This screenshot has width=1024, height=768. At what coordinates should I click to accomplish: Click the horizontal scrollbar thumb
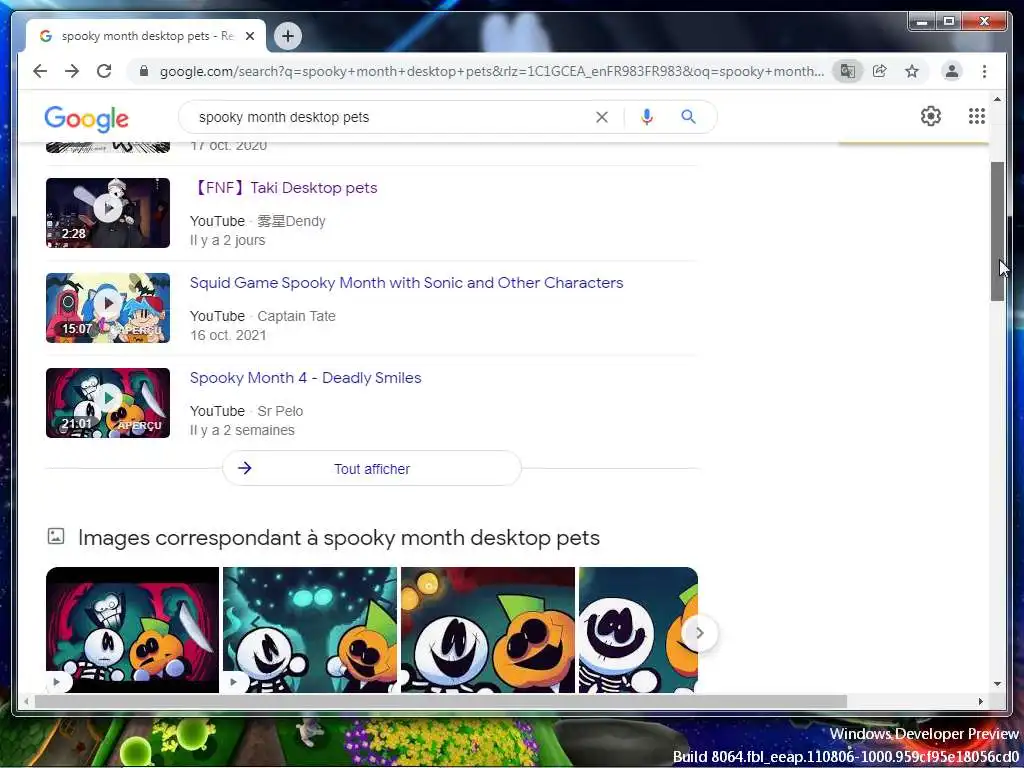[441, 701]
